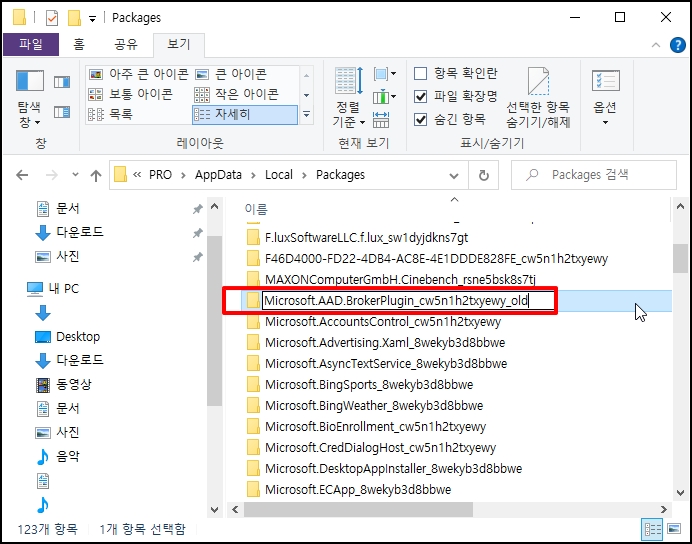This screenshot has height=544, width=692.
Task: Click PRO in the address path
Action: [160, 175]
